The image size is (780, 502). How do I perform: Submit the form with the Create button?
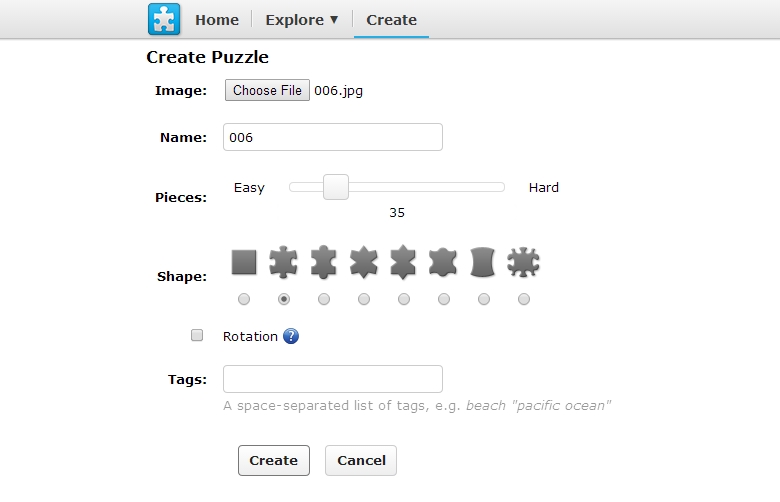click(x=273, y=461)
